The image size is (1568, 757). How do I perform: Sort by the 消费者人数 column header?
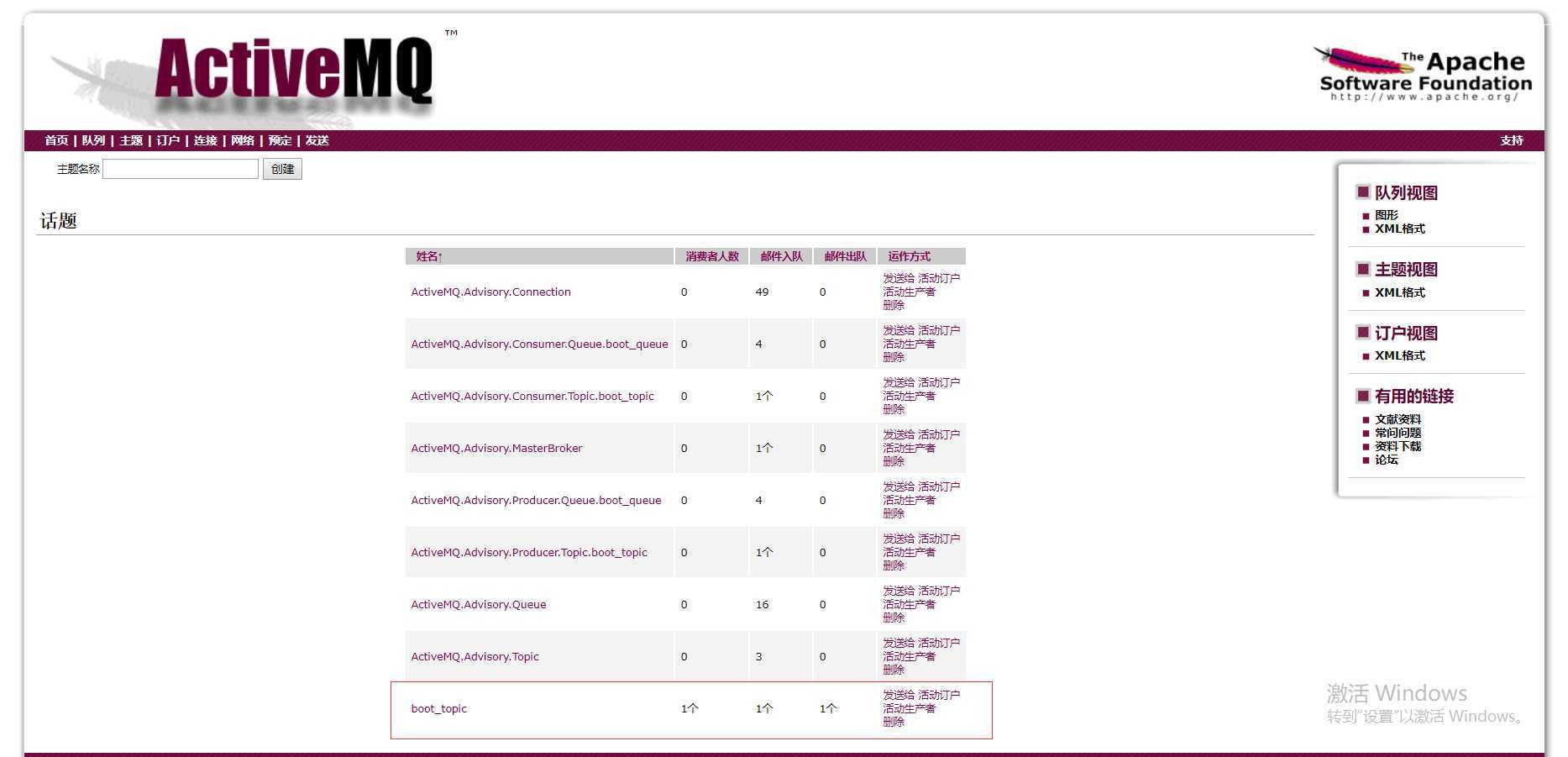pyautogui.click(x=712, y=256)
